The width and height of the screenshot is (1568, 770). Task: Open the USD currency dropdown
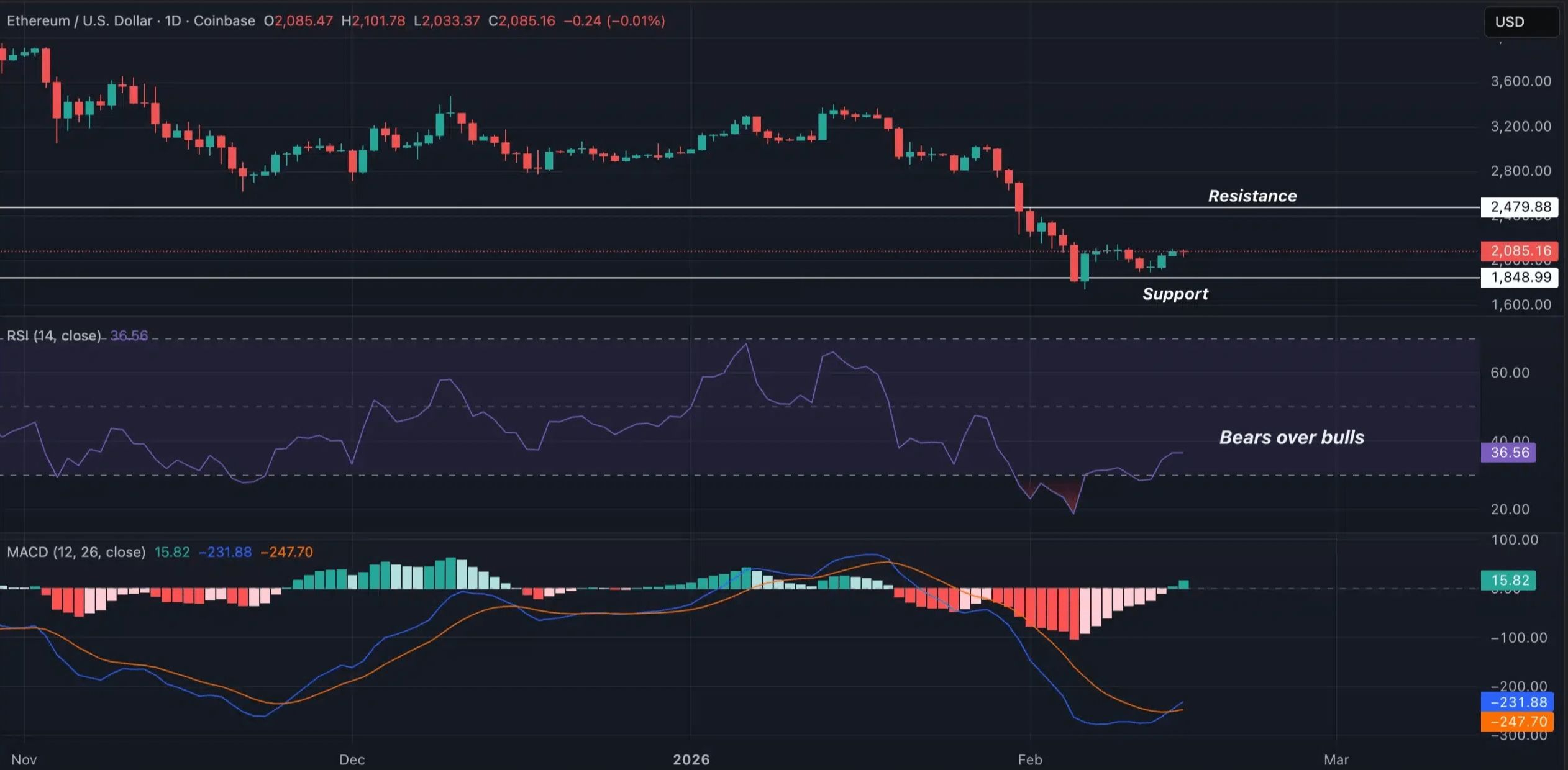click(x=1520, y=22)
